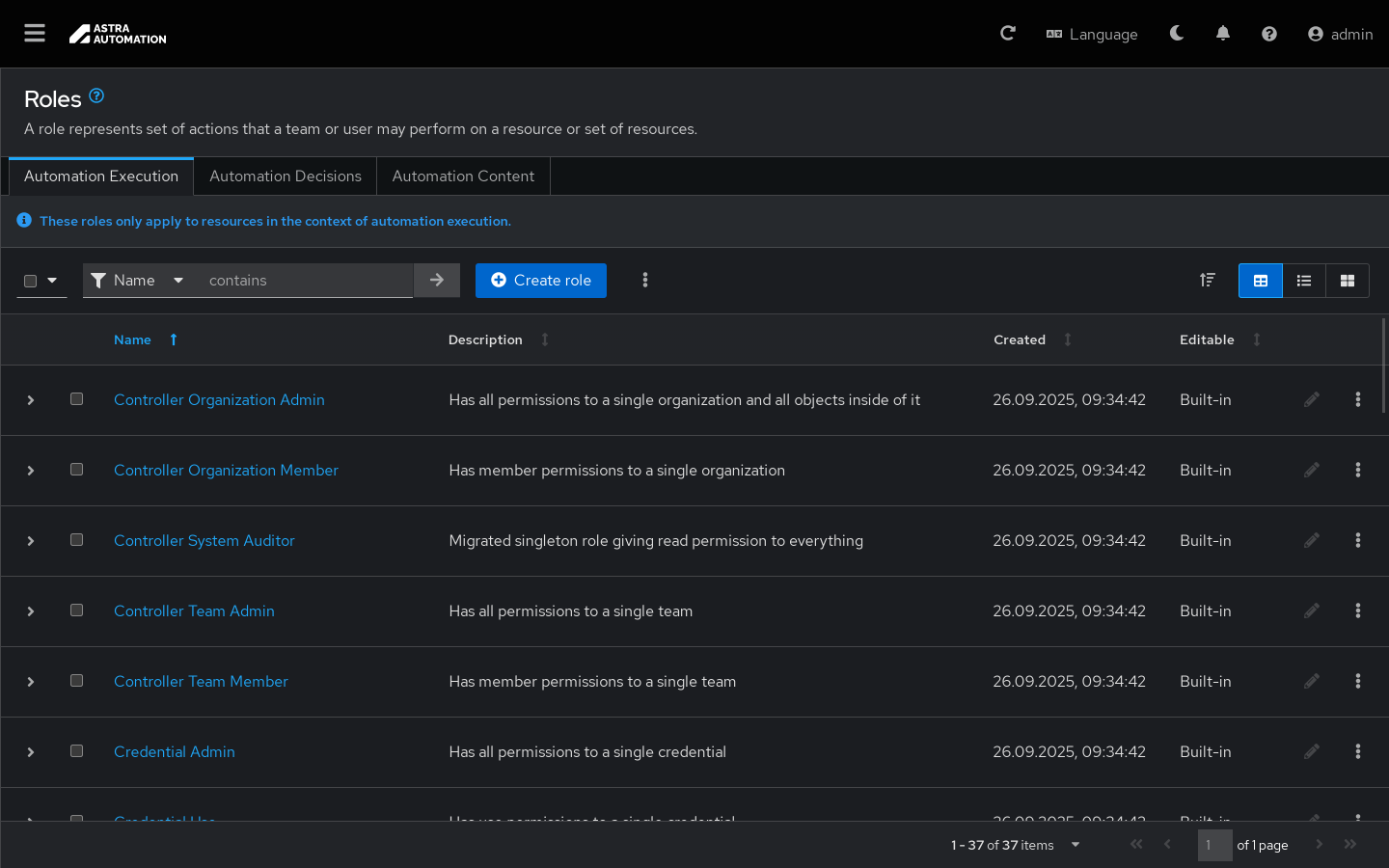Open the Name filter type dropdown
This screenshot has height=868, width=1389.
tap(137, 281)
